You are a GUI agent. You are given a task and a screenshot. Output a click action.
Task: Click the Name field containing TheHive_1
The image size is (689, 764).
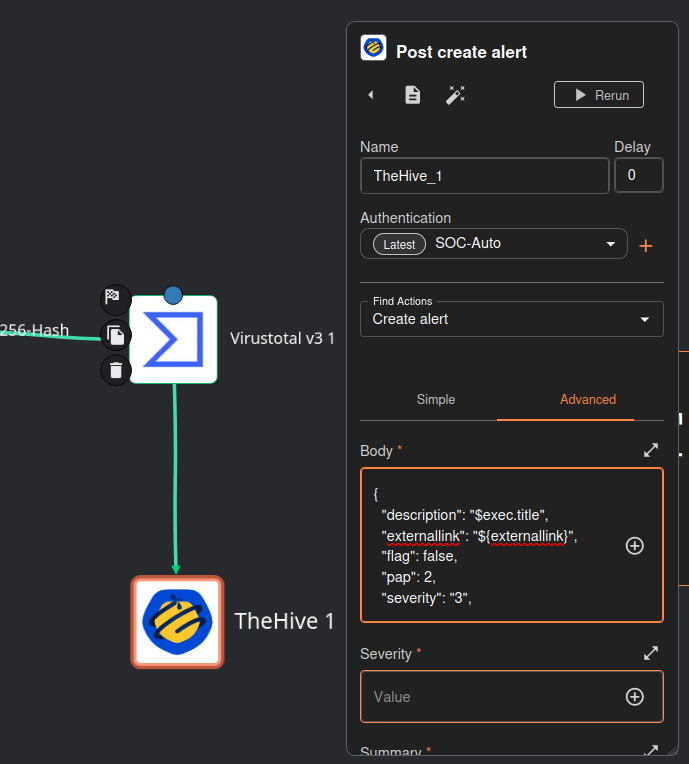tap(484, 176)
